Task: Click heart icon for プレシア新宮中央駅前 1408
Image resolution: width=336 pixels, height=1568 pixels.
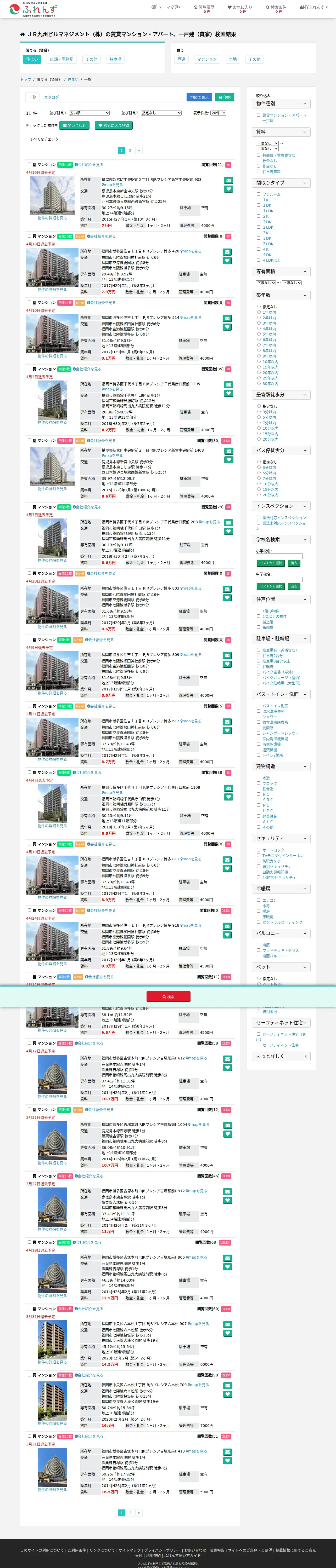Action: (228, 460)
